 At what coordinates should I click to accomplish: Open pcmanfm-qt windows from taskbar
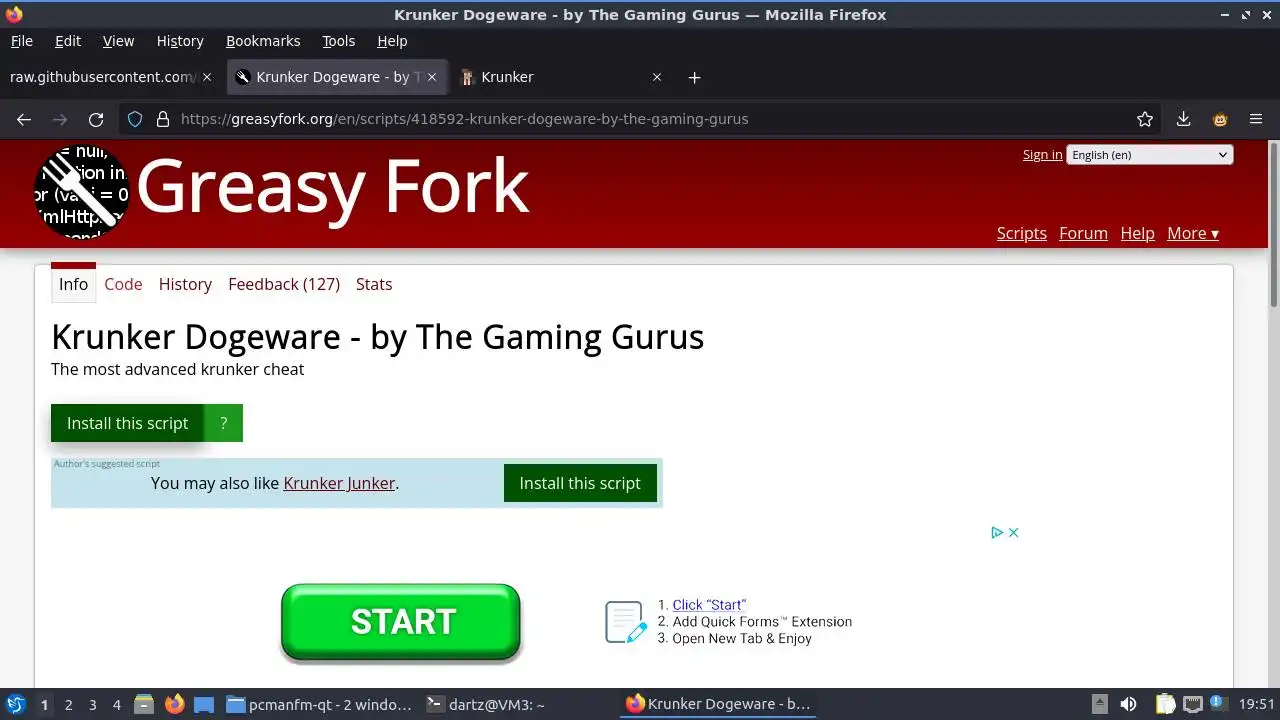[319, 704]
